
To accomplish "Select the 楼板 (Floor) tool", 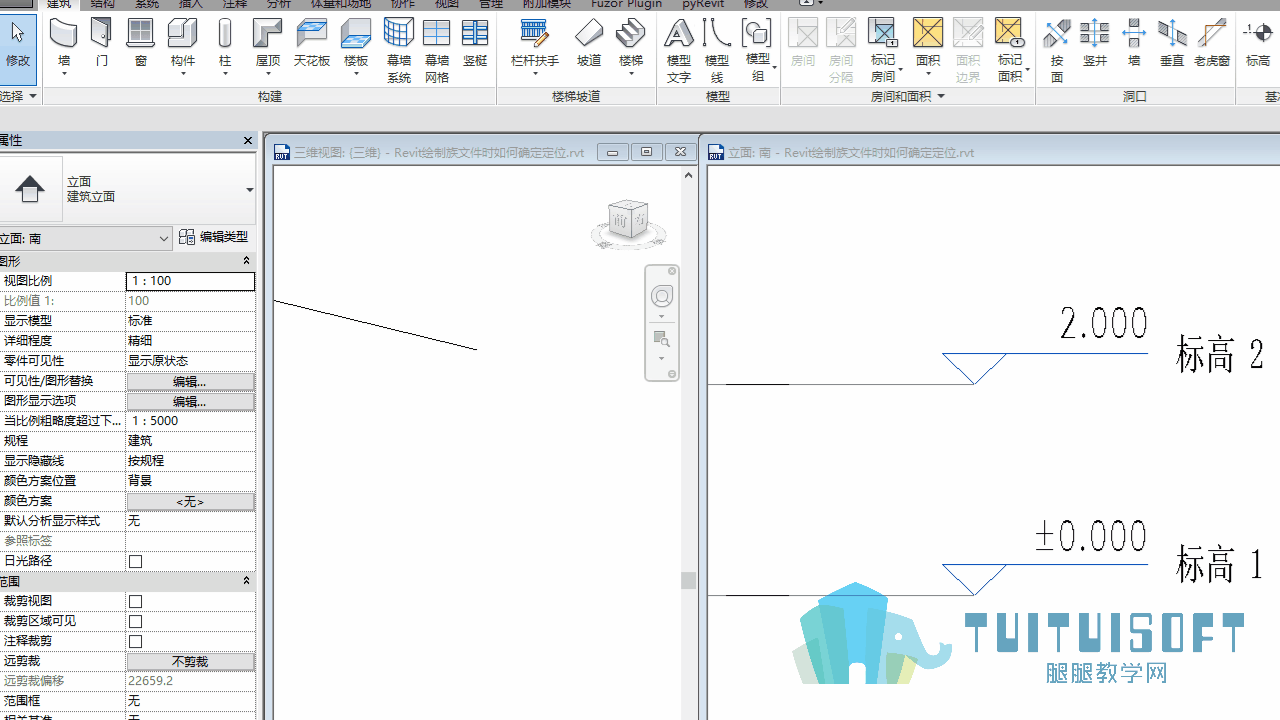I will tap(356, 46).
